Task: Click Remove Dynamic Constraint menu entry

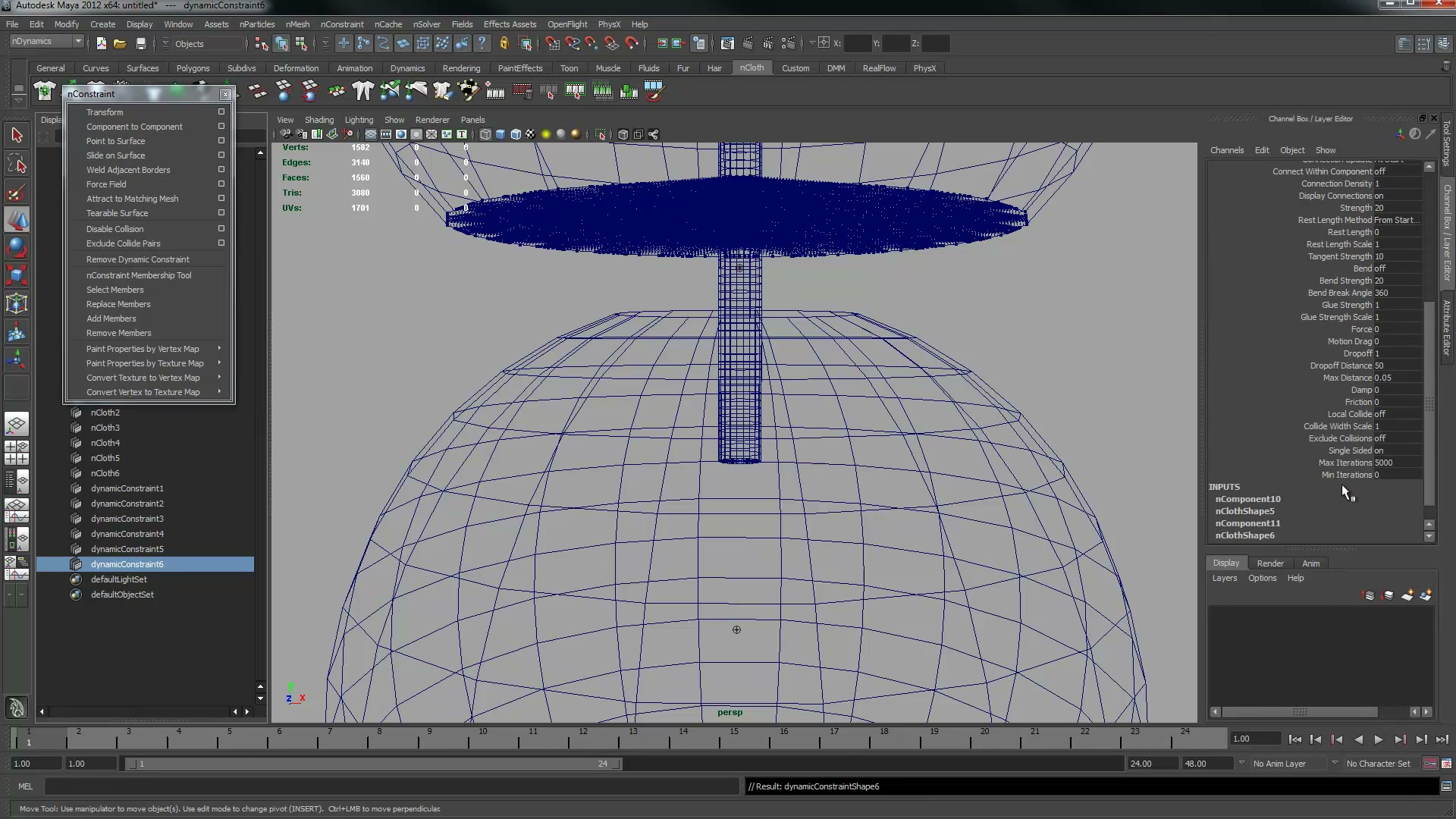Action: (x=137, y=259)
